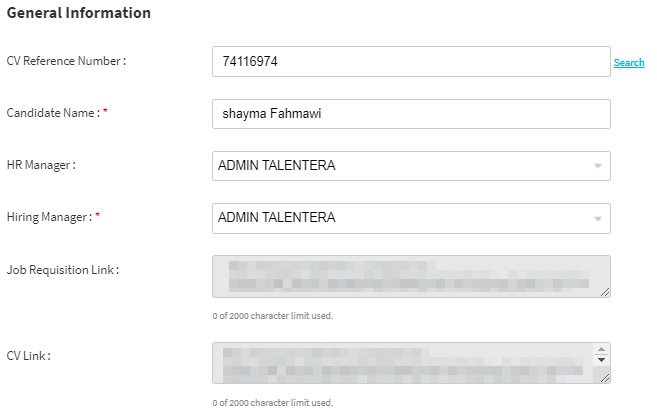Click the CV Link label
The image size is (657, 416).
tap(29, 355)
